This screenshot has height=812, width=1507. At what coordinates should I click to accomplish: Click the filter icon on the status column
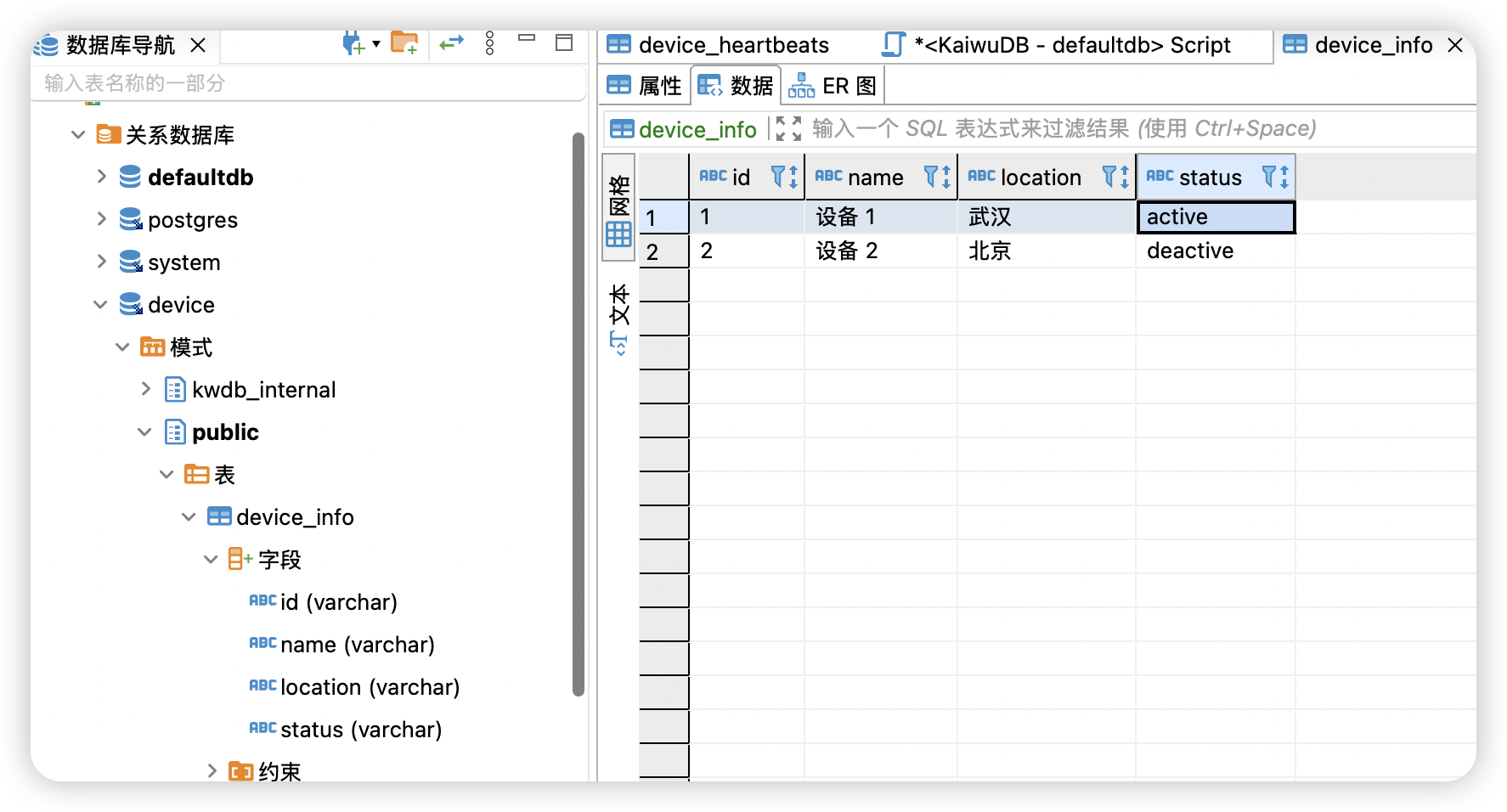pos(1269,177)
